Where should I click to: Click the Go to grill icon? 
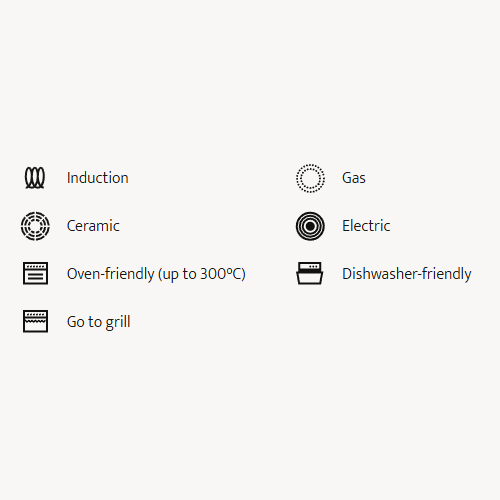[35, 321]
